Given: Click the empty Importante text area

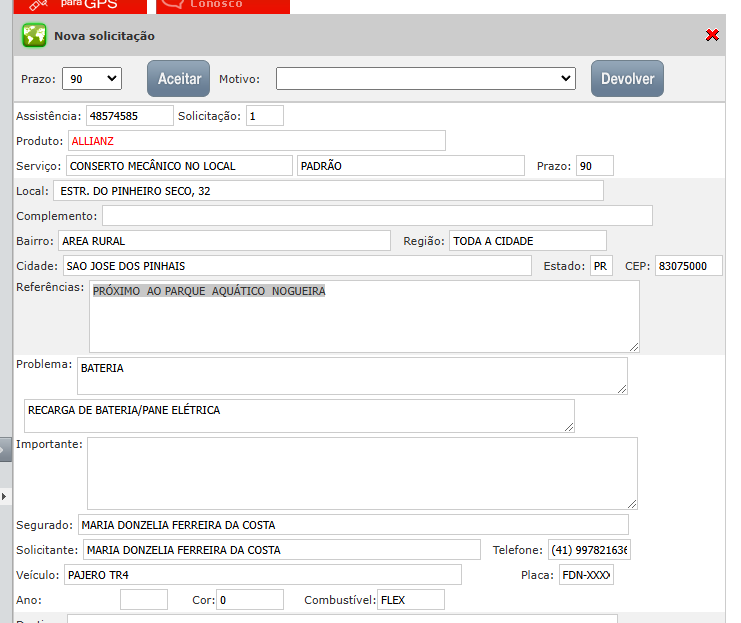Looking at the screenshot, I should coord(362,474).
